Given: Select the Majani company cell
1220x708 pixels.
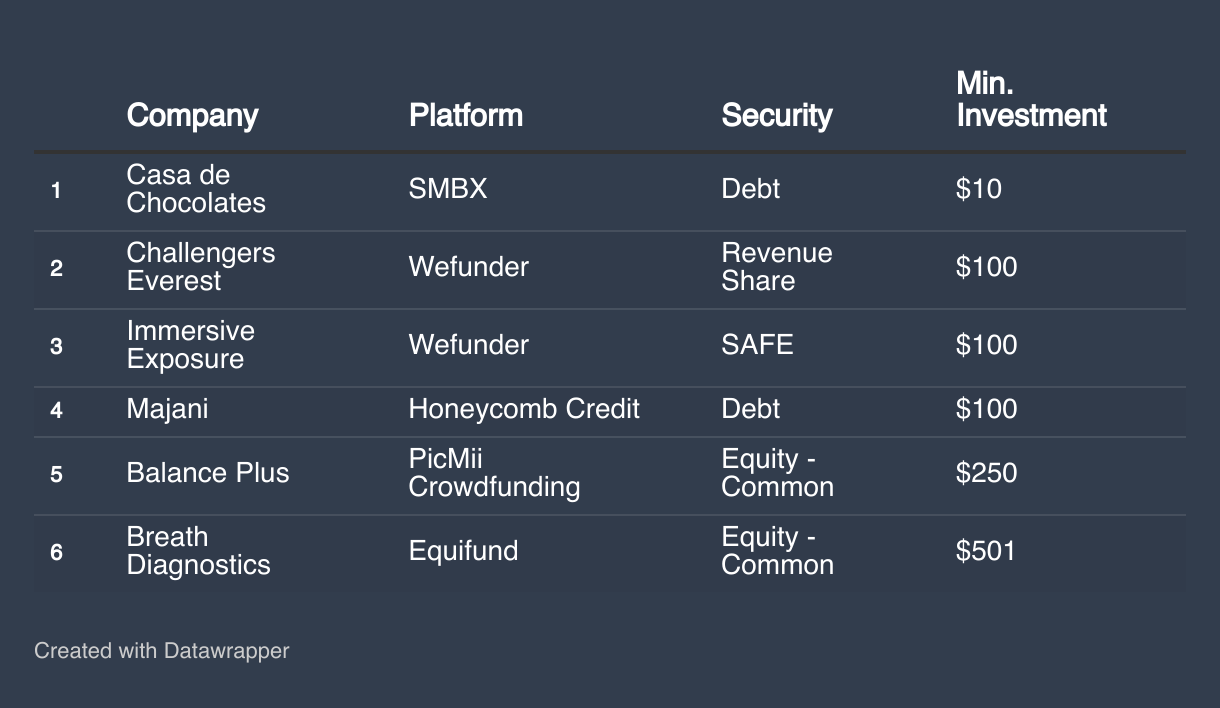Looking at the screenshot, I should [167, 409].
